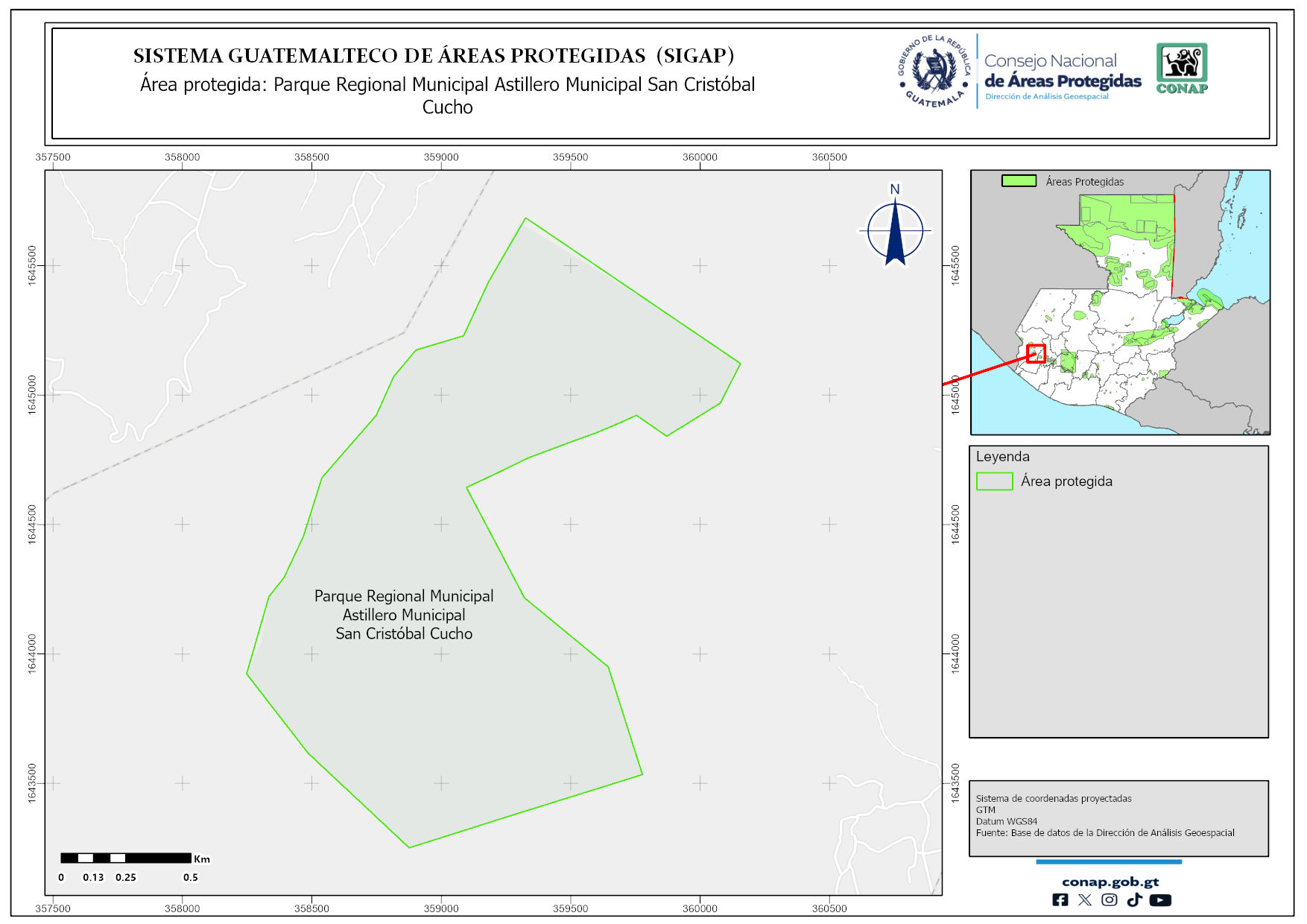
Task: Click the Facebook icon below conap.gob.gt
Action: 1060,900
